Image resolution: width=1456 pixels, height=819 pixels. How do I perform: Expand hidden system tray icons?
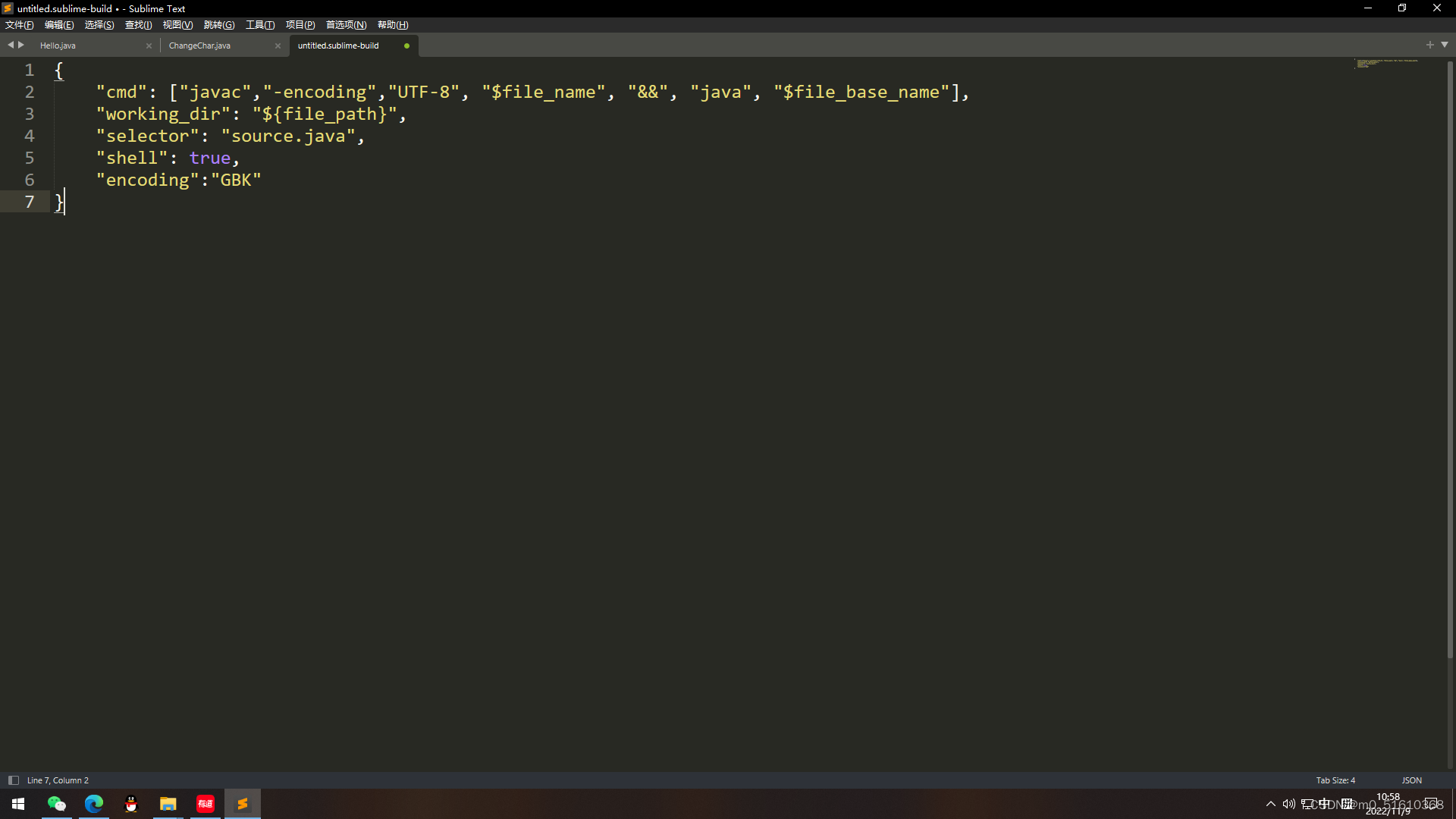point(1271,804)
